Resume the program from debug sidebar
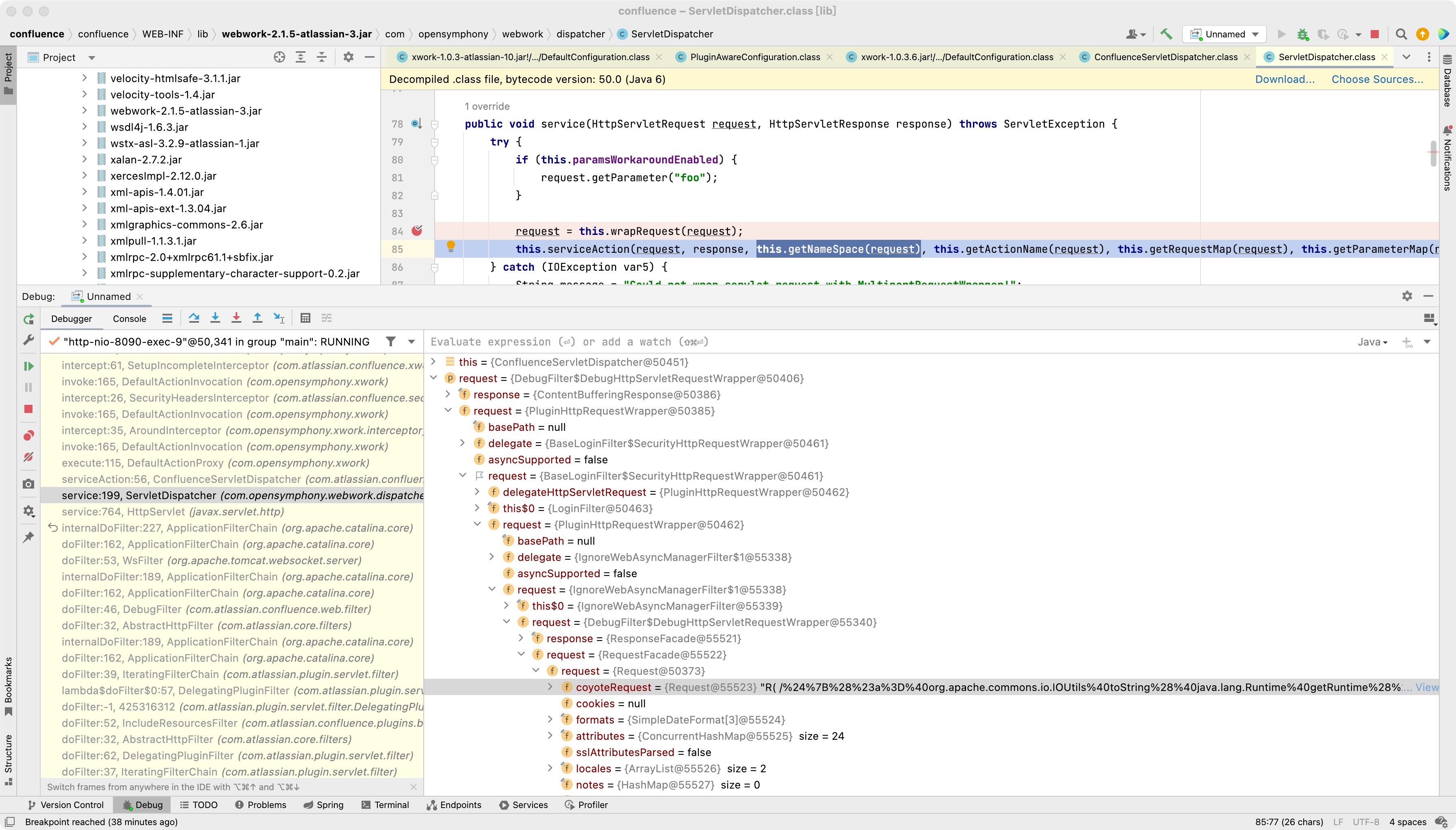1456x830 pixels. tap(28, 366)
